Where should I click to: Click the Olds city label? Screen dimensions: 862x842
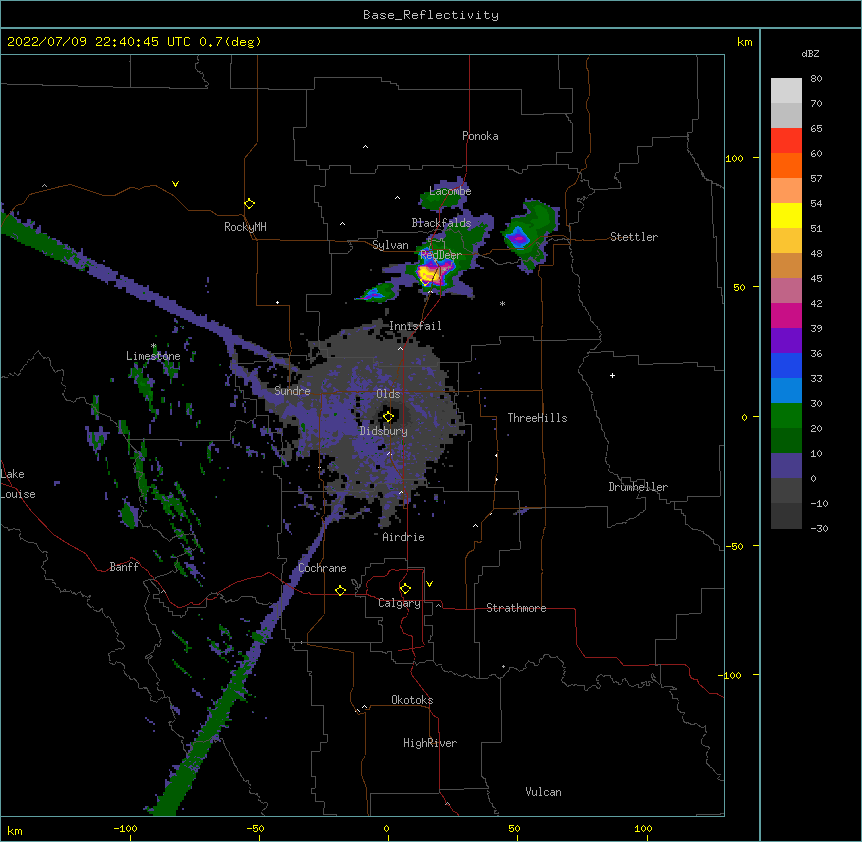[388, 394]
